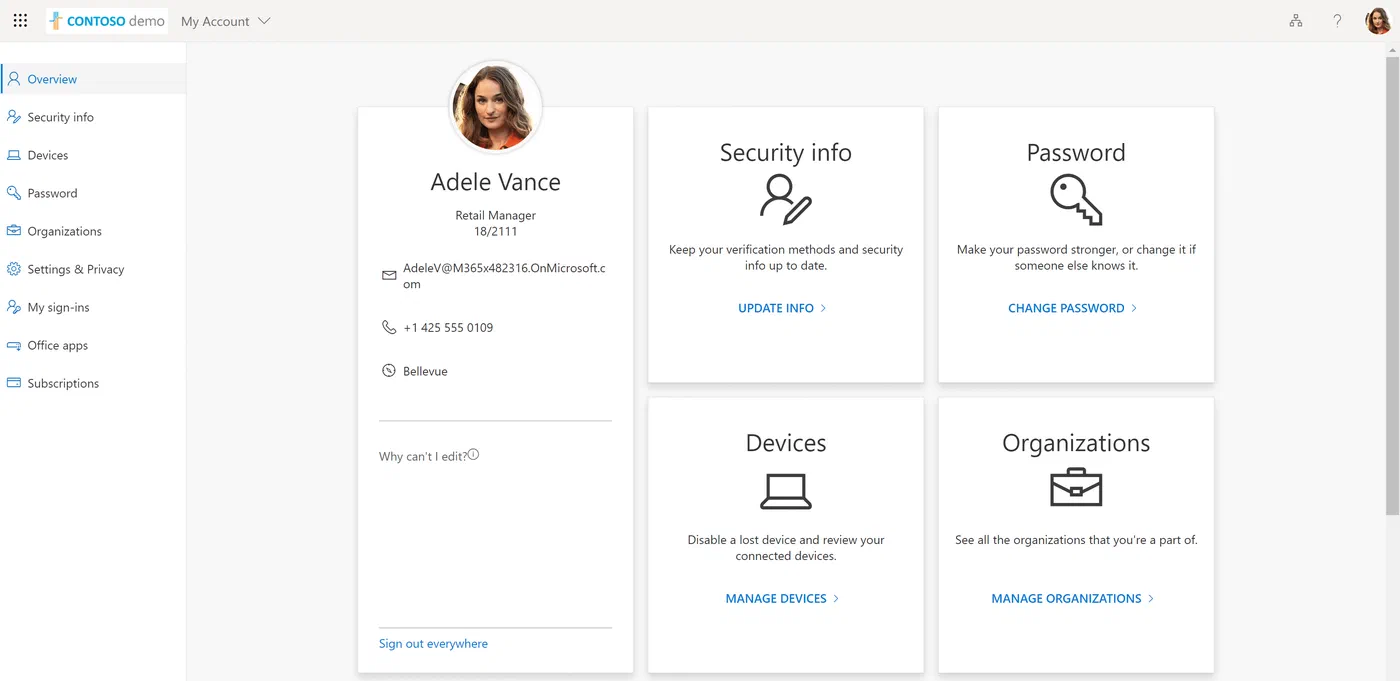Image resolution: width=1400 pixels, height=681 pixels.
Task: Click the Bellevue location text
Action: [425, 371]
